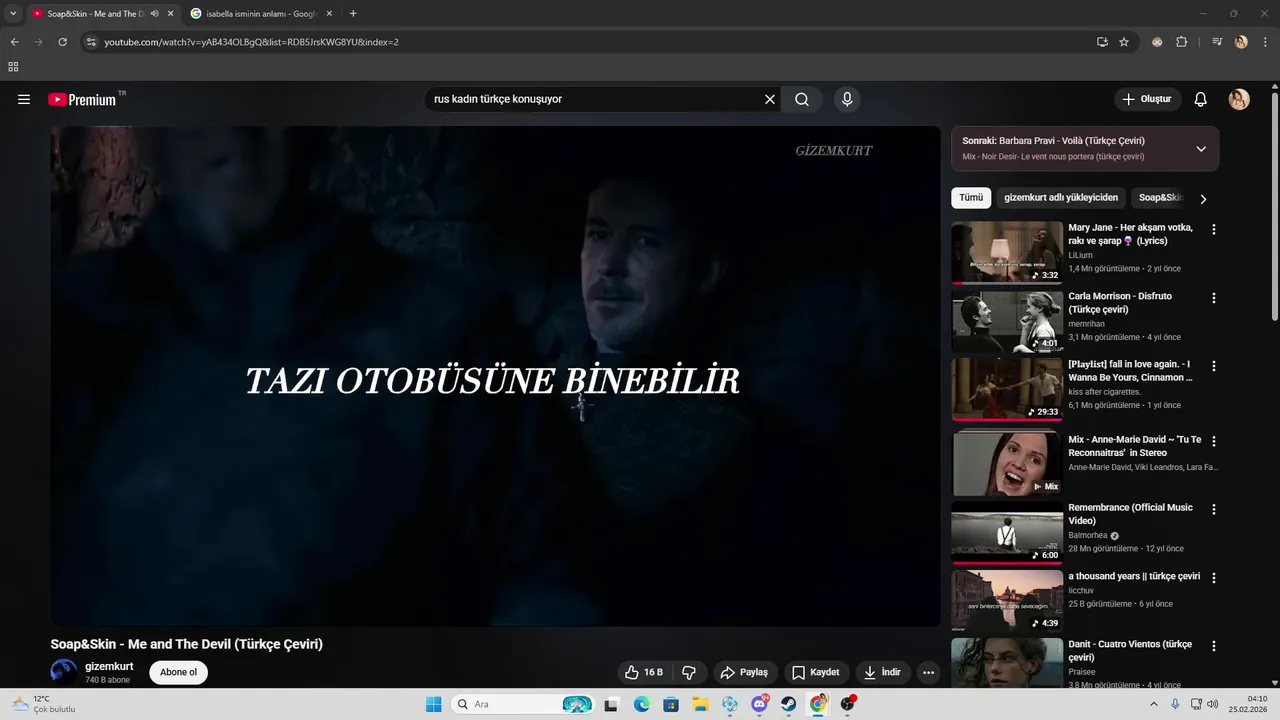Open Mix Anne-Marie David title link
This screenshot has height=720, width=1280.
coord(1134,446)
